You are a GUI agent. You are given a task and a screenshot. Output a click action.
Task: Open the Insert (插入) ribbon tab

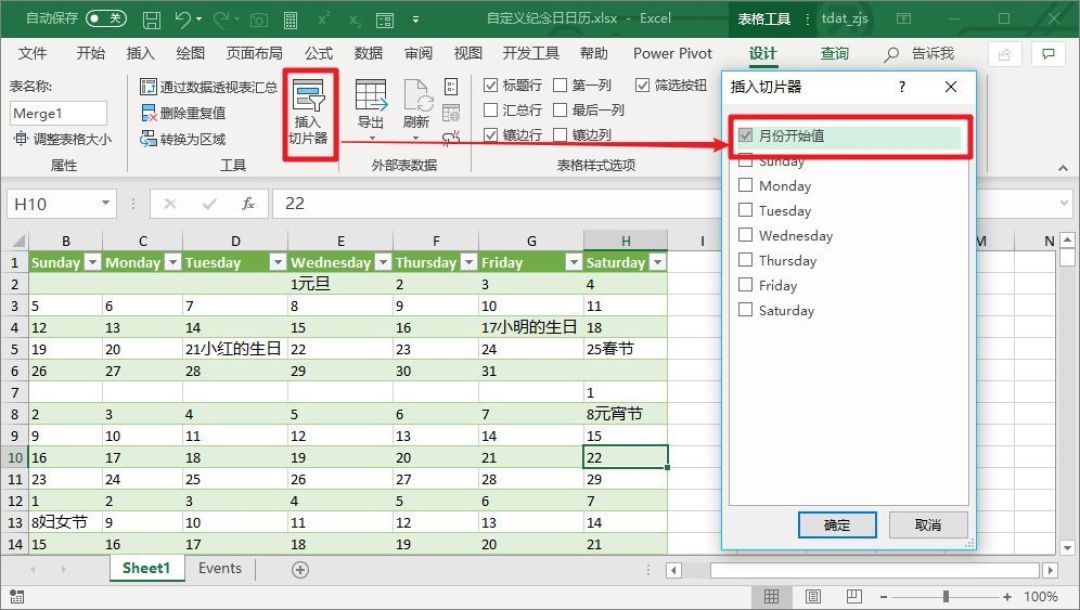[141, 54]
